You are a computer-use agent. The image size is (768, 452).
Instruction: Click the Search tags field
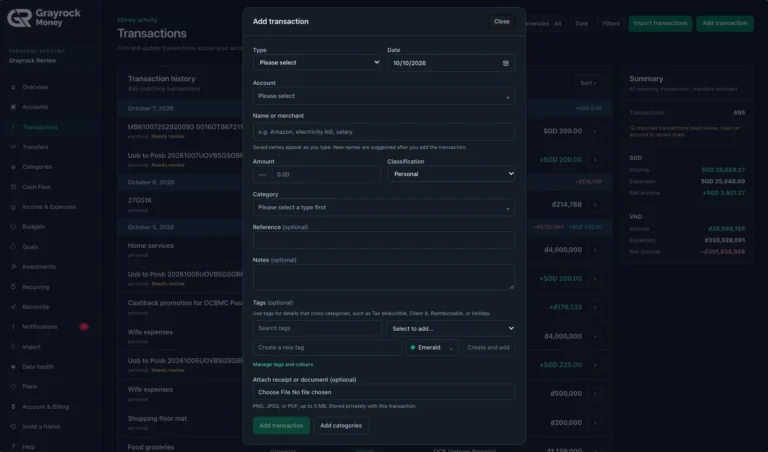click(x=317, y=328)
